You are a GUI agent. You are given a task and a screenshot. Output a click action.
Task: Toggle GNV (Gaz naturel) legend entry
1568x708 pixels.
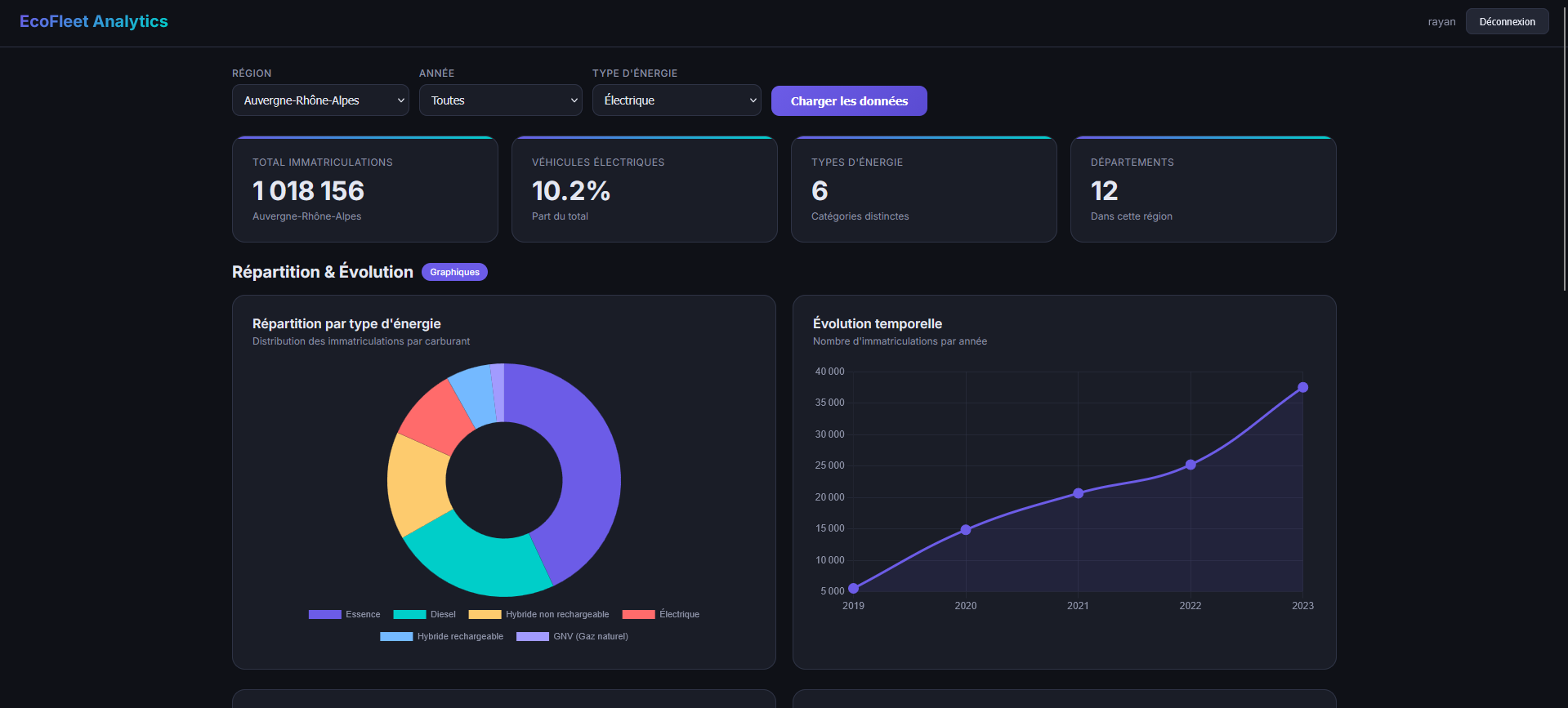coord(572,636)
